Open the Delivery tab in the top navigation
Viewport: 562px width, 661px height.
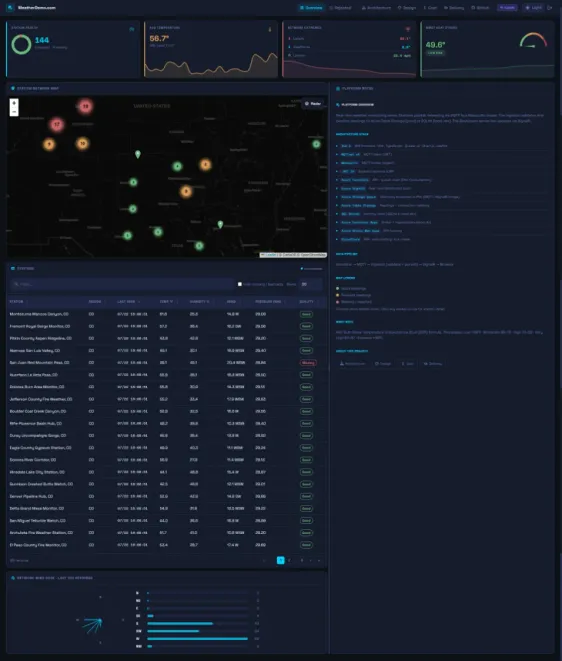454,8
